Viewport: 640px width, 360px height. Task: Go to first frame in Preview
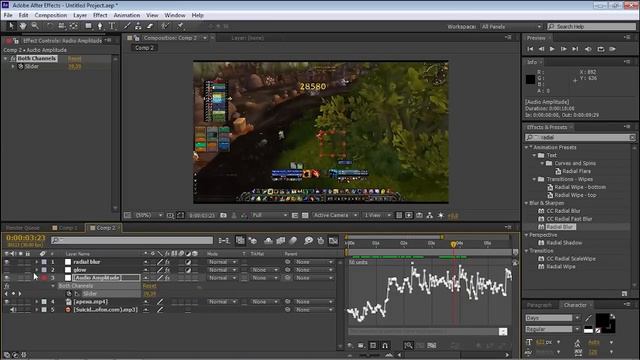coord(530,49)
